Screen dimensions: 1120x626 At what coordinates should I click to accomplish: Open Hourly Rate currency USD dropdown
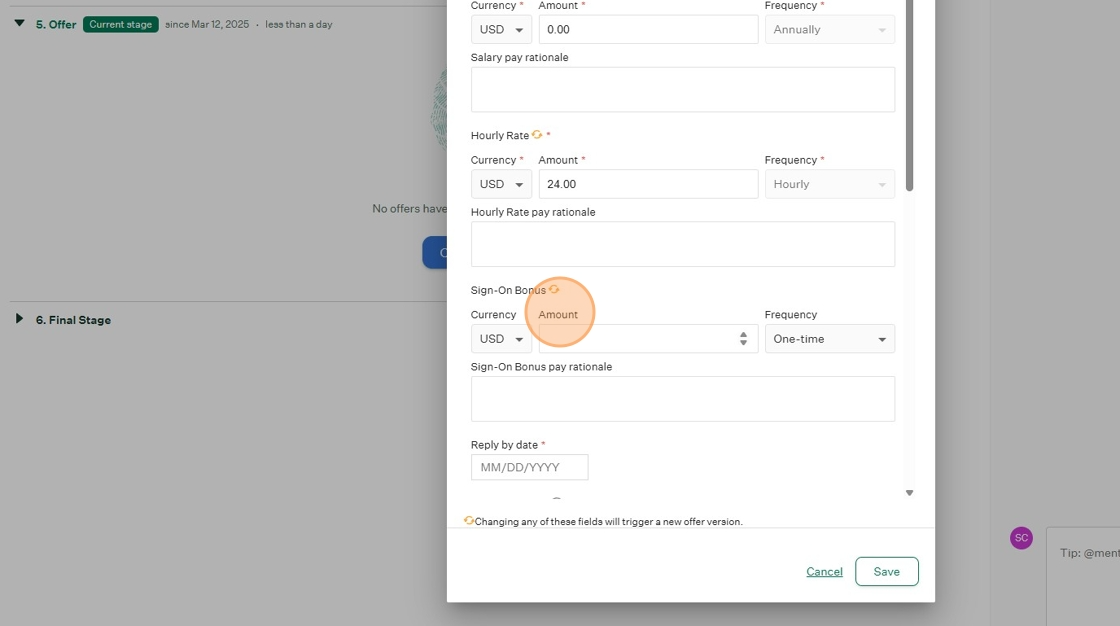(x=501, y=184)
